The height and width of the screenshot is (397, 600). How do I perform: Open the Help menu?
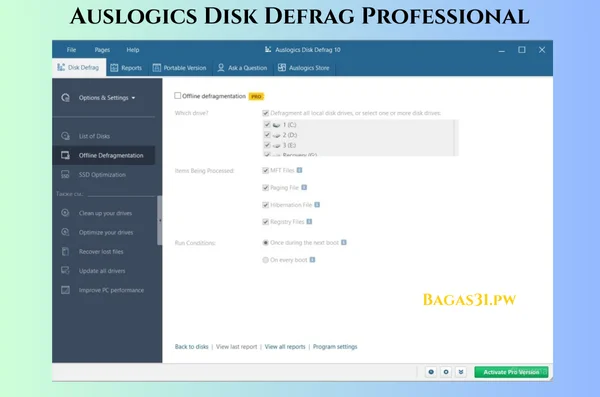[133, 50]
